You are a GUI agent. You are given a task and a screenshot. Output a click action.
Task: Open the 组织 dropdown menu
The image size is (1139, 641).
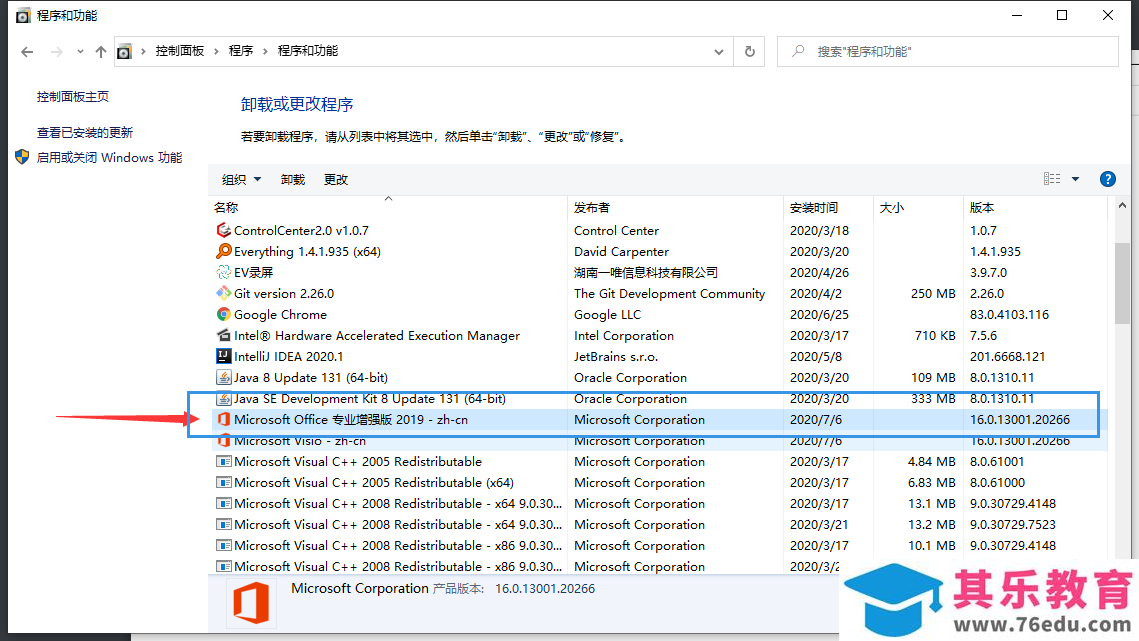pyautogui.click(x=241, y=180)
